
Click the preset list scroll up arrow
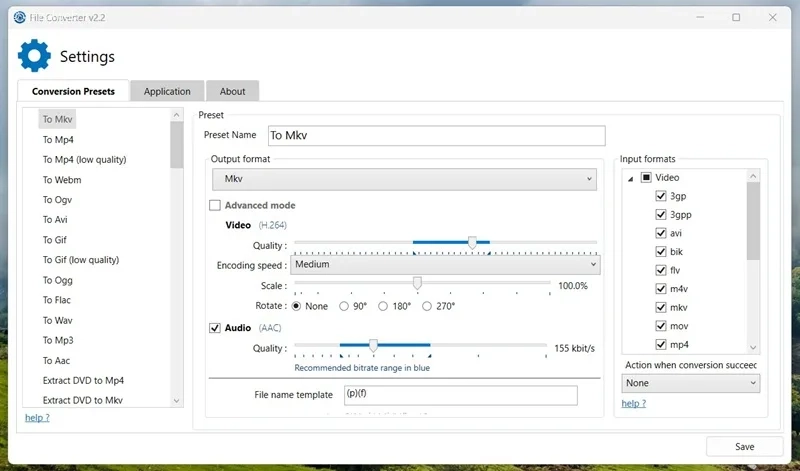(177, 115)
